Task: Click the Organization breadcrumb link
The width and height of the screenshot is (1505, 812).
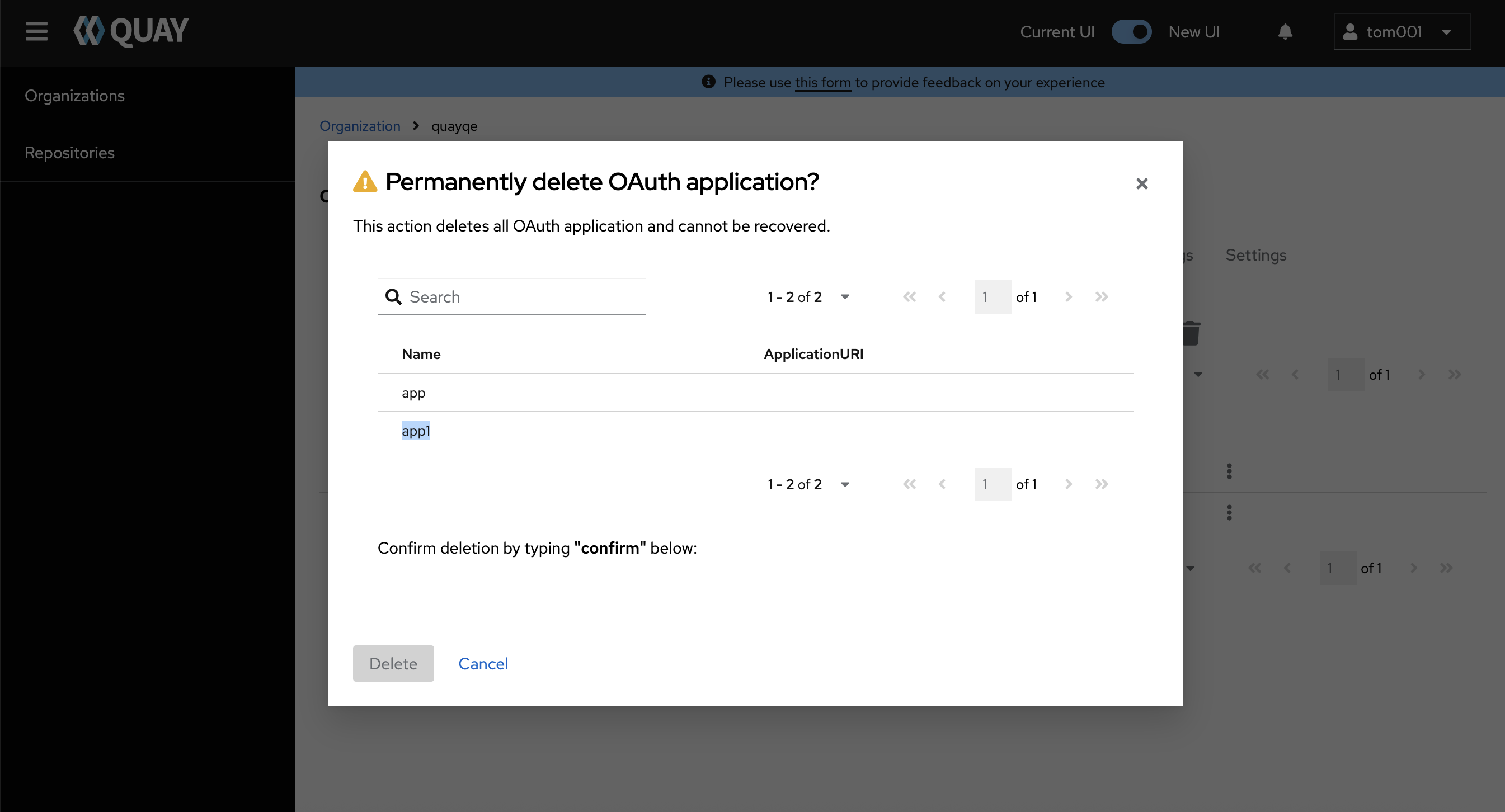Action: pyautogui.click(x=360, y=126)
